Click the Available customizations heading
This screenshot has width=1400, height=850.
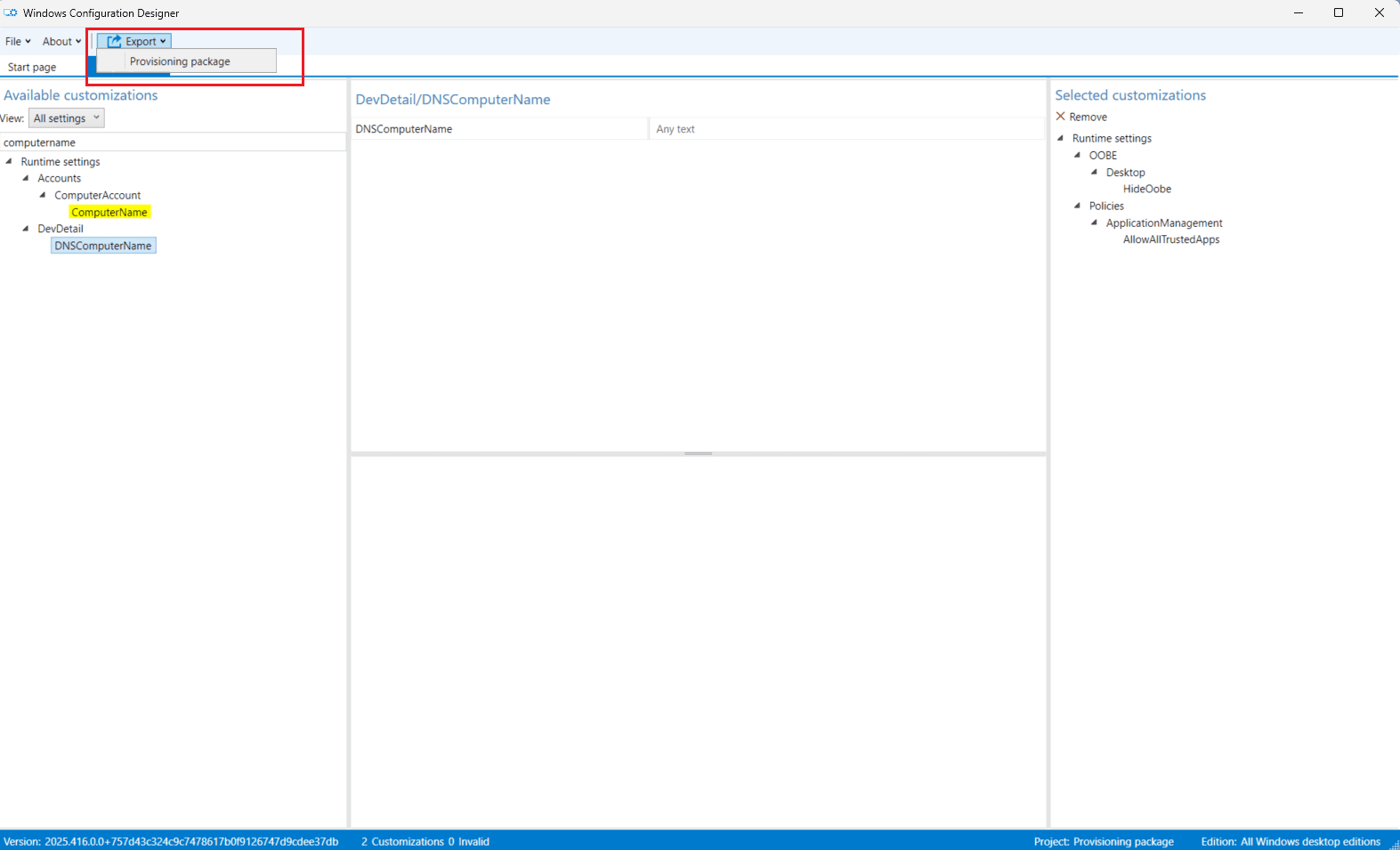click(81, 95)
